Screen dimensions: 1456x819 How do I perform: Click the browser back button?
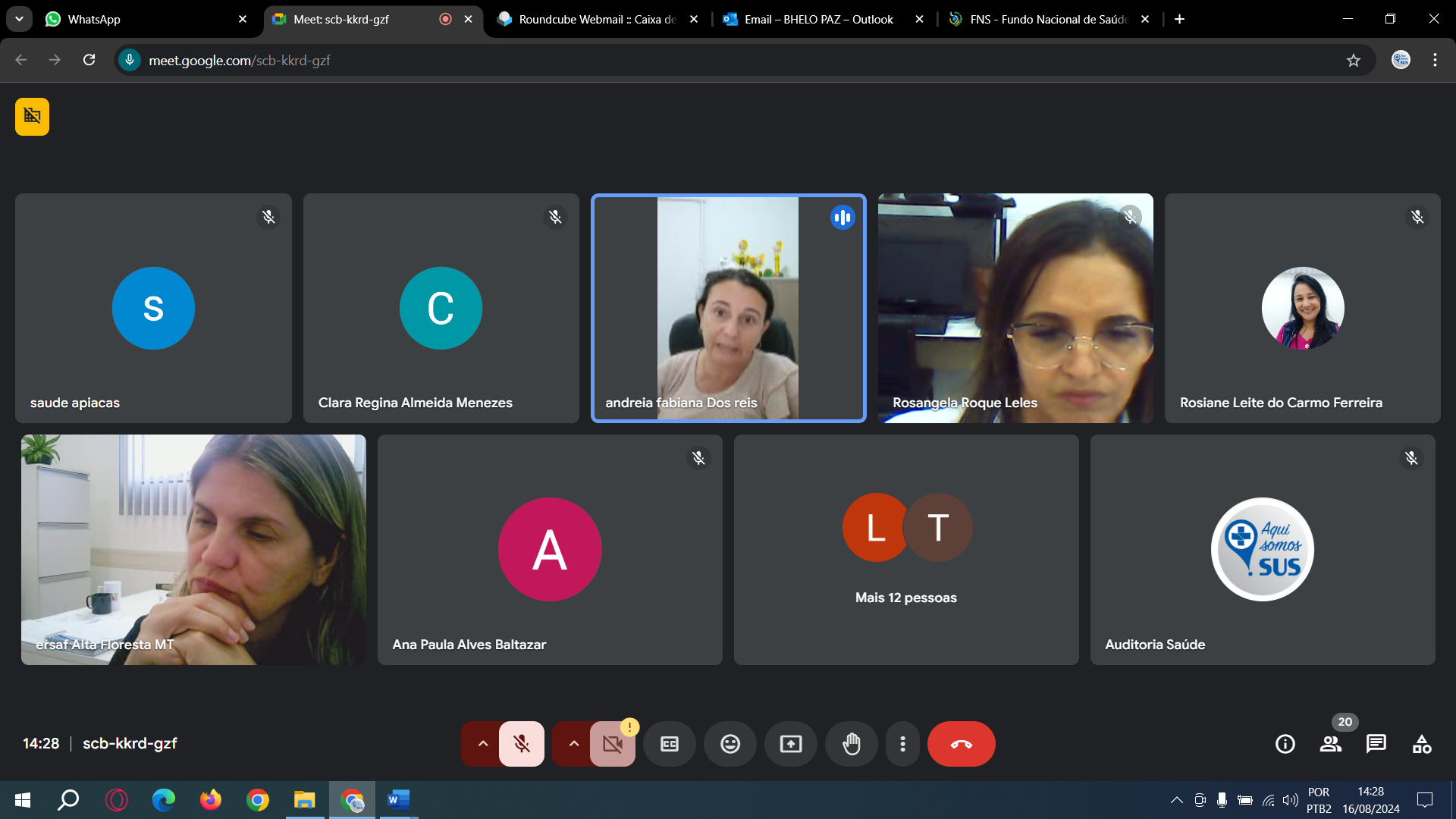pyautogui.click(x=21, y=60)
